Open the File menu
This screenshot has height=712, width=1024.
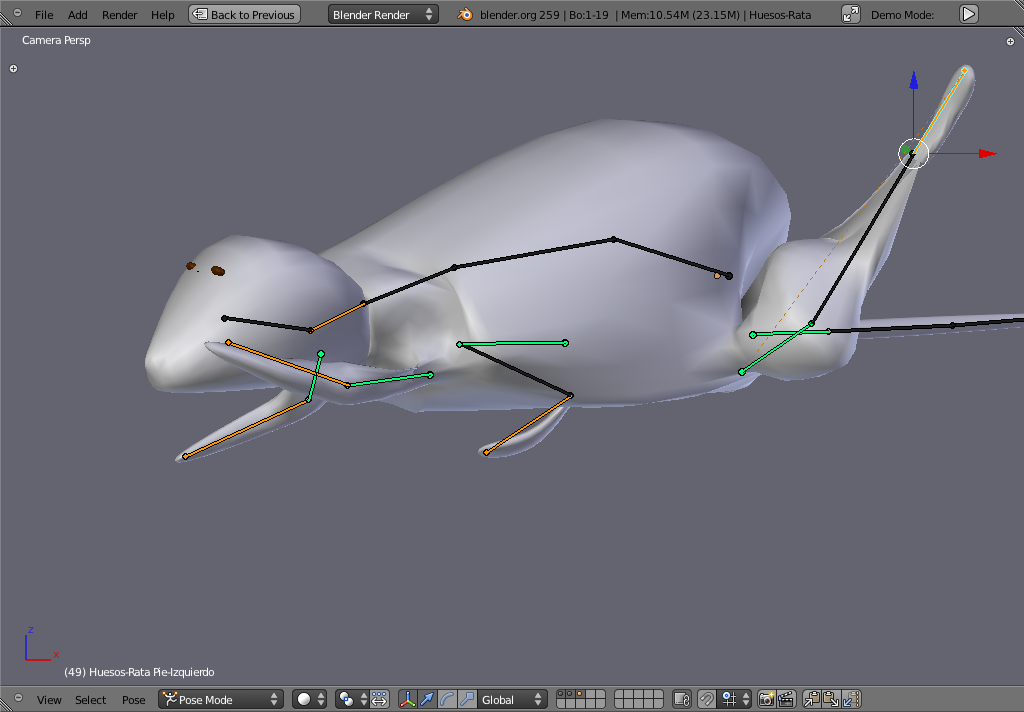44,15
